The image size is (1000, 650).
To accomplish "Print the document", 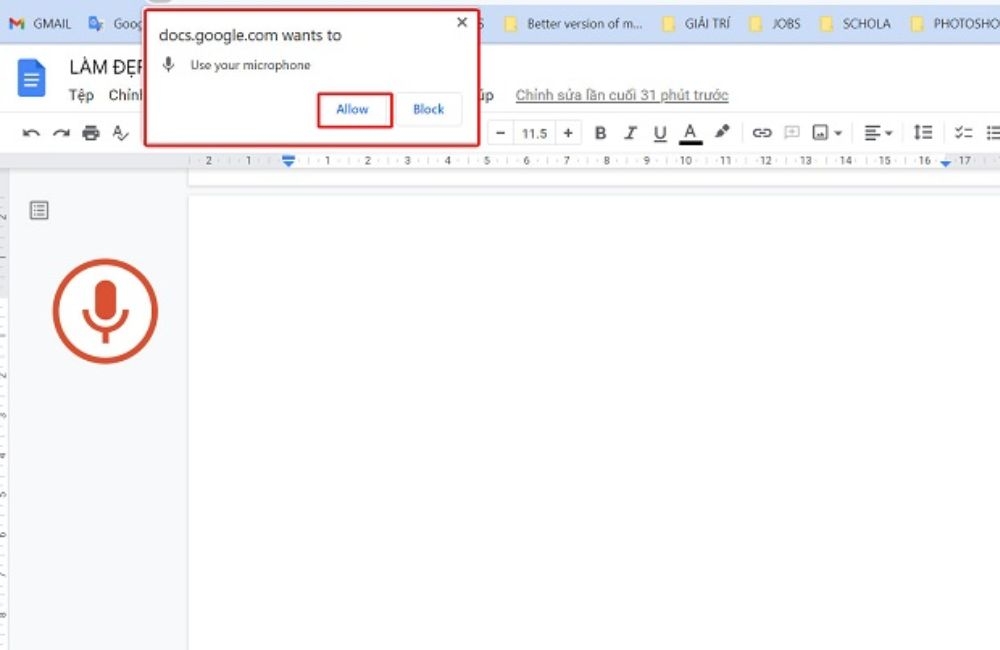I will [91, 133].
